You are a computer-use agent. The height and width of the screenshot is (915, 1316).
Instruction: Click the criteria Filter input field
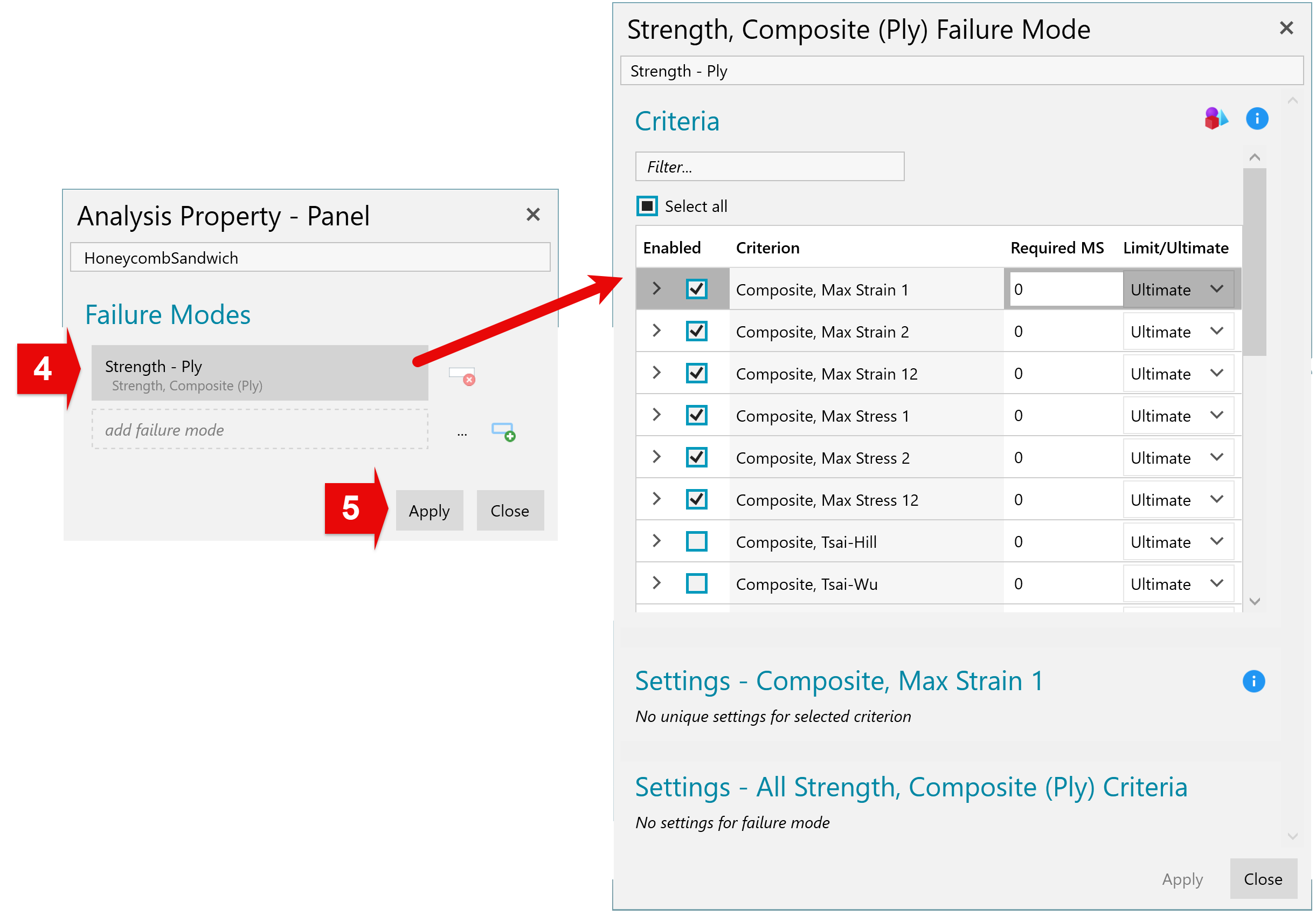(x=770, y=167)
